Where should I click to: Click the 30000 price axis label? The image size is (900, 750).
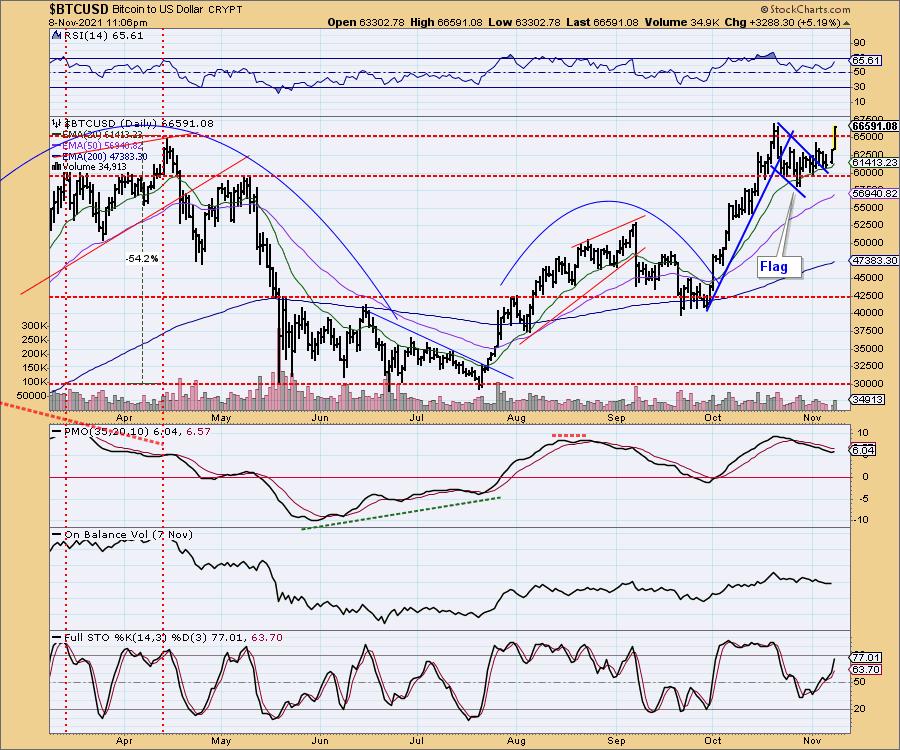[x=867, y=383]
